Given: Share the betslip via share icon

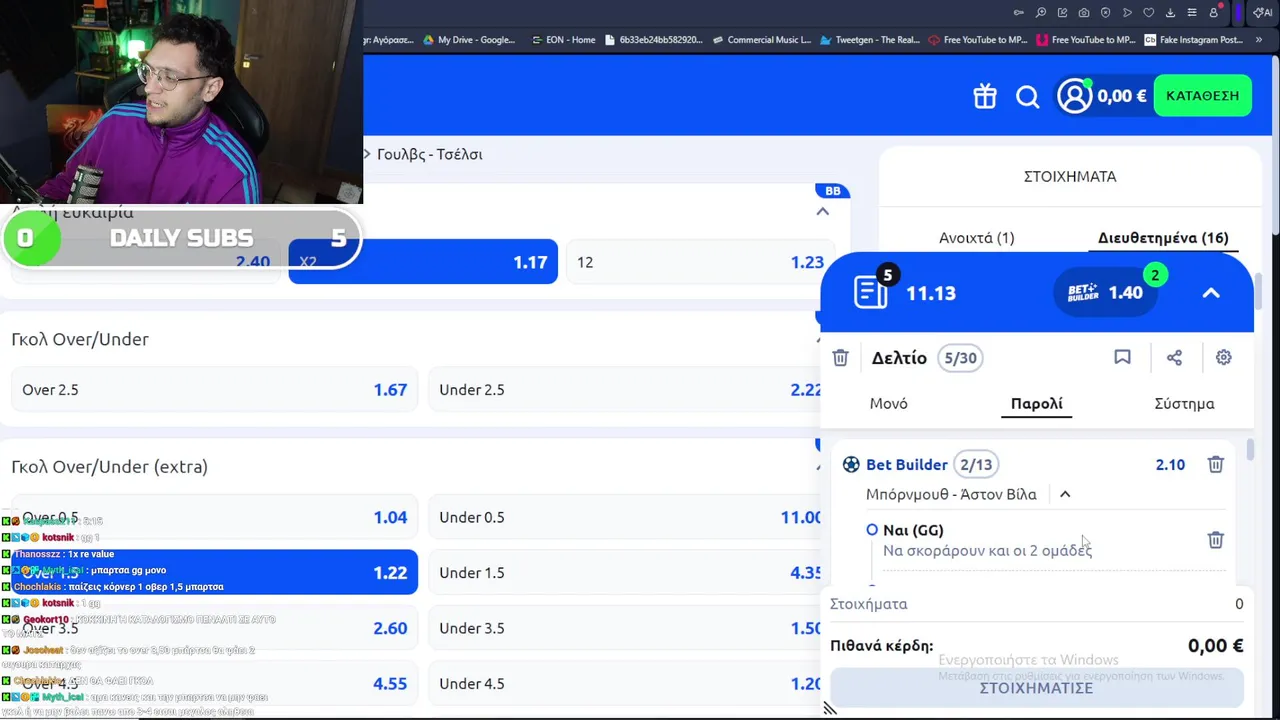Looking at the screenshot, I should [x=1174, y=357].
